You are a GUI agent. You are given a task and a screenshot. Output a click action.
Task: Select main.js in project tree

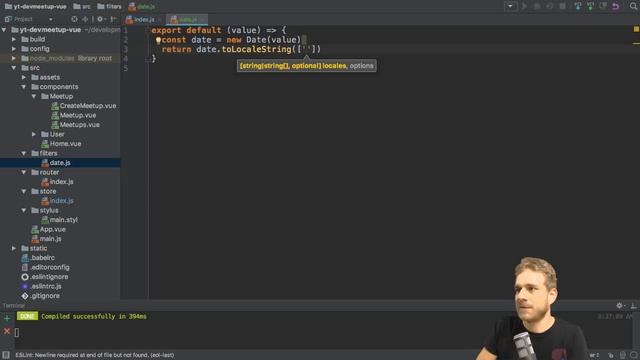[x=47, y=239]
